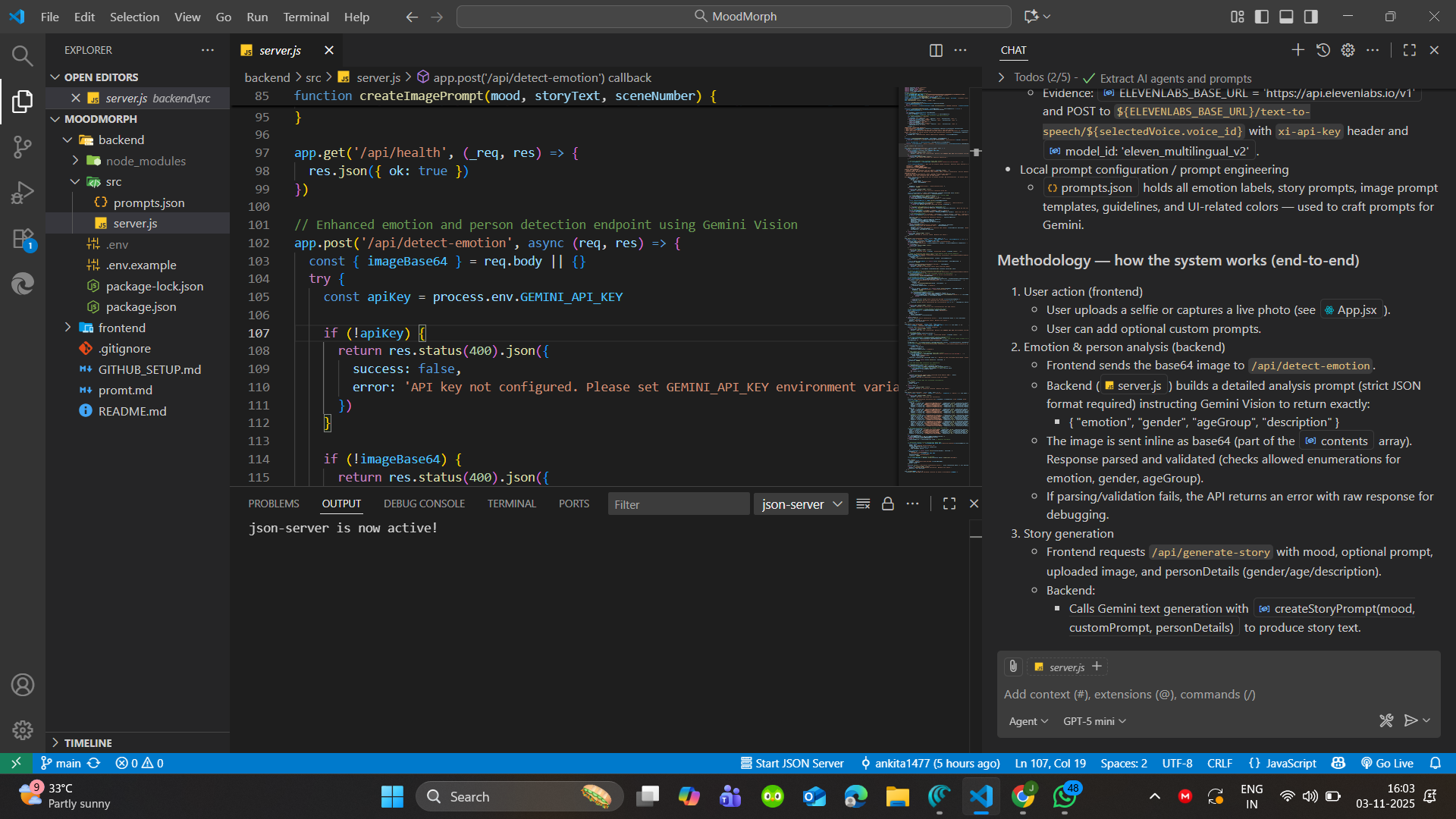Viewport: 1456px width, 819px height.
Task: Switch to the TERMINAL panel tab
Action: [x=511, y=504]
